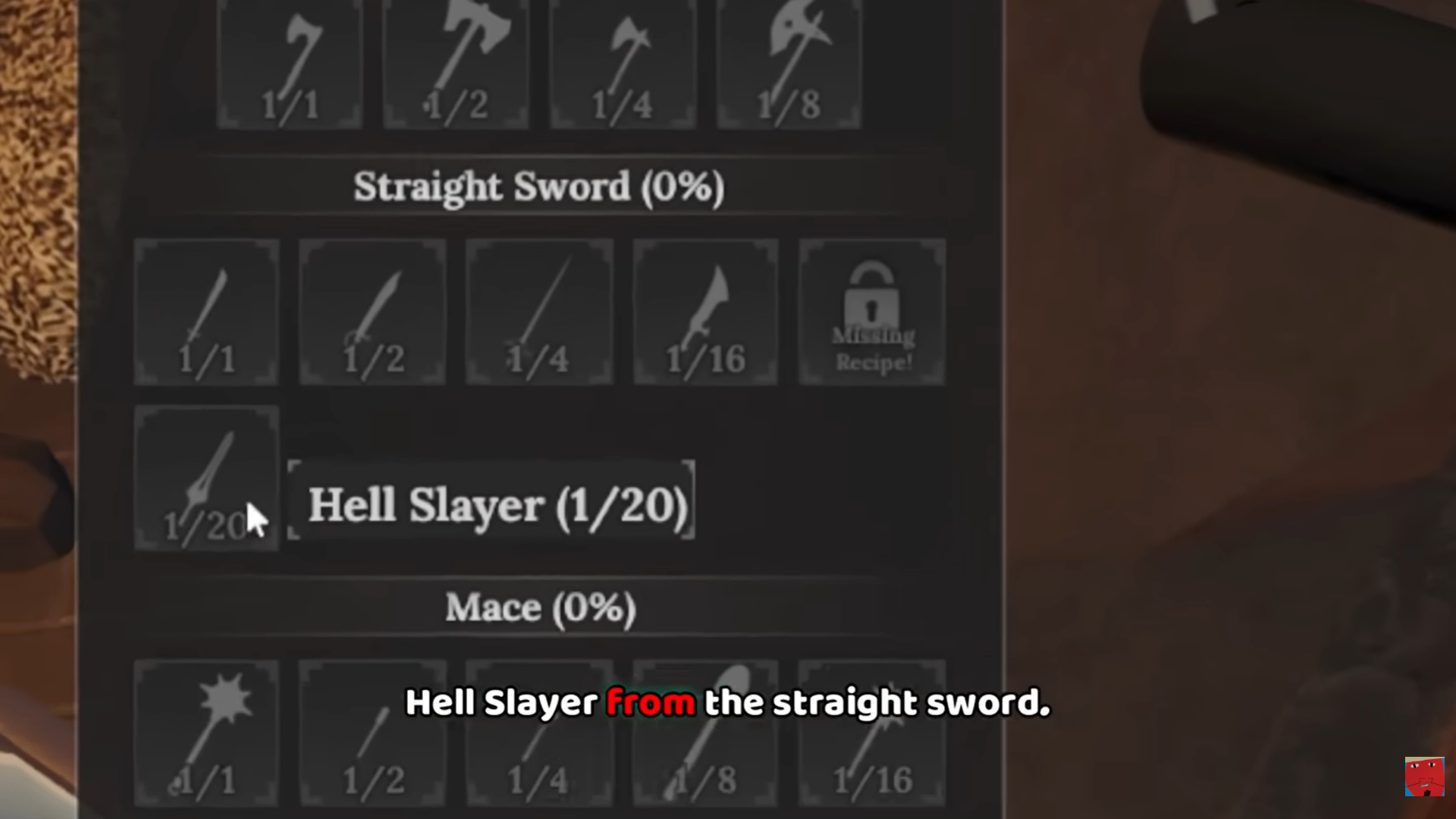1456x819 pixels.
Task: Pick the 1/16 curved blade sword slot
Action: [x=706, y=312]
